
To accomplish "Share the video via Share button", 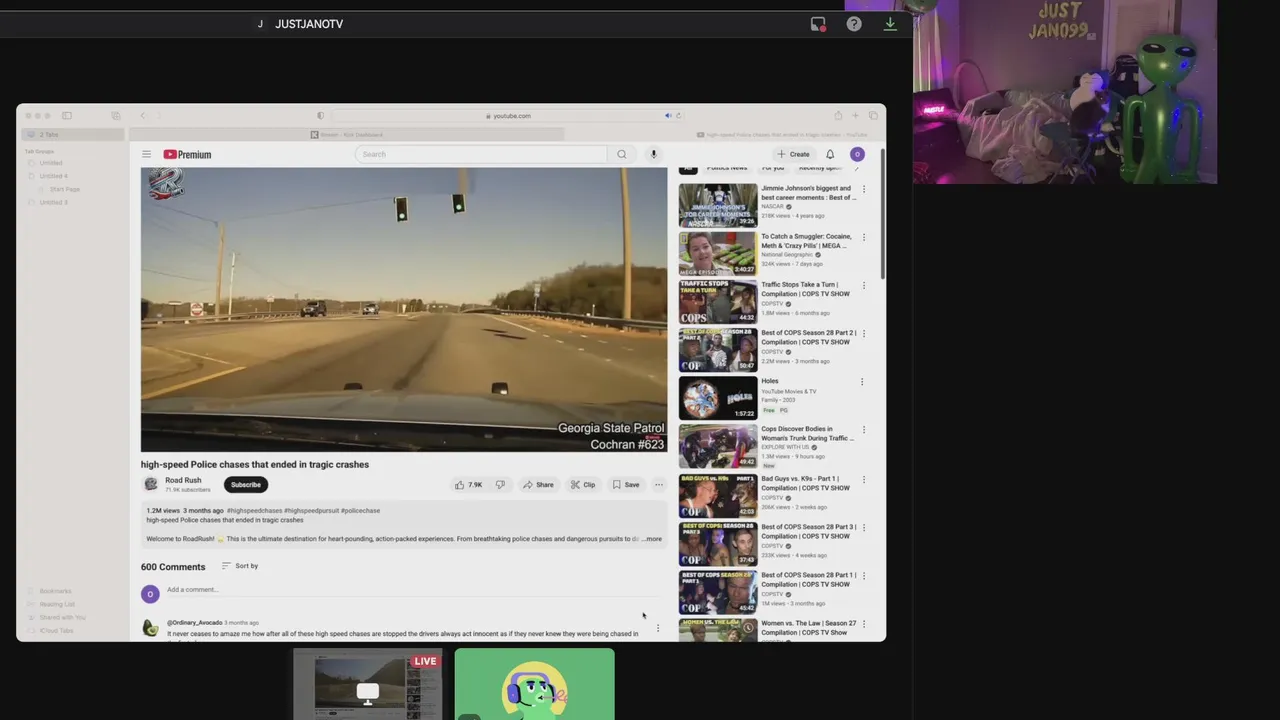I will coord(538,485).
